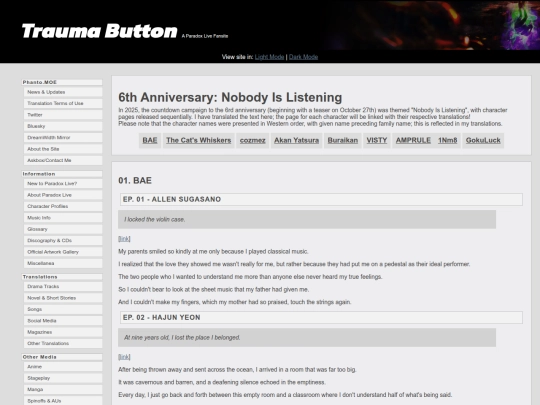Open New to Paradox Live? page
The image size is (540, 405).
coord(63,184)
